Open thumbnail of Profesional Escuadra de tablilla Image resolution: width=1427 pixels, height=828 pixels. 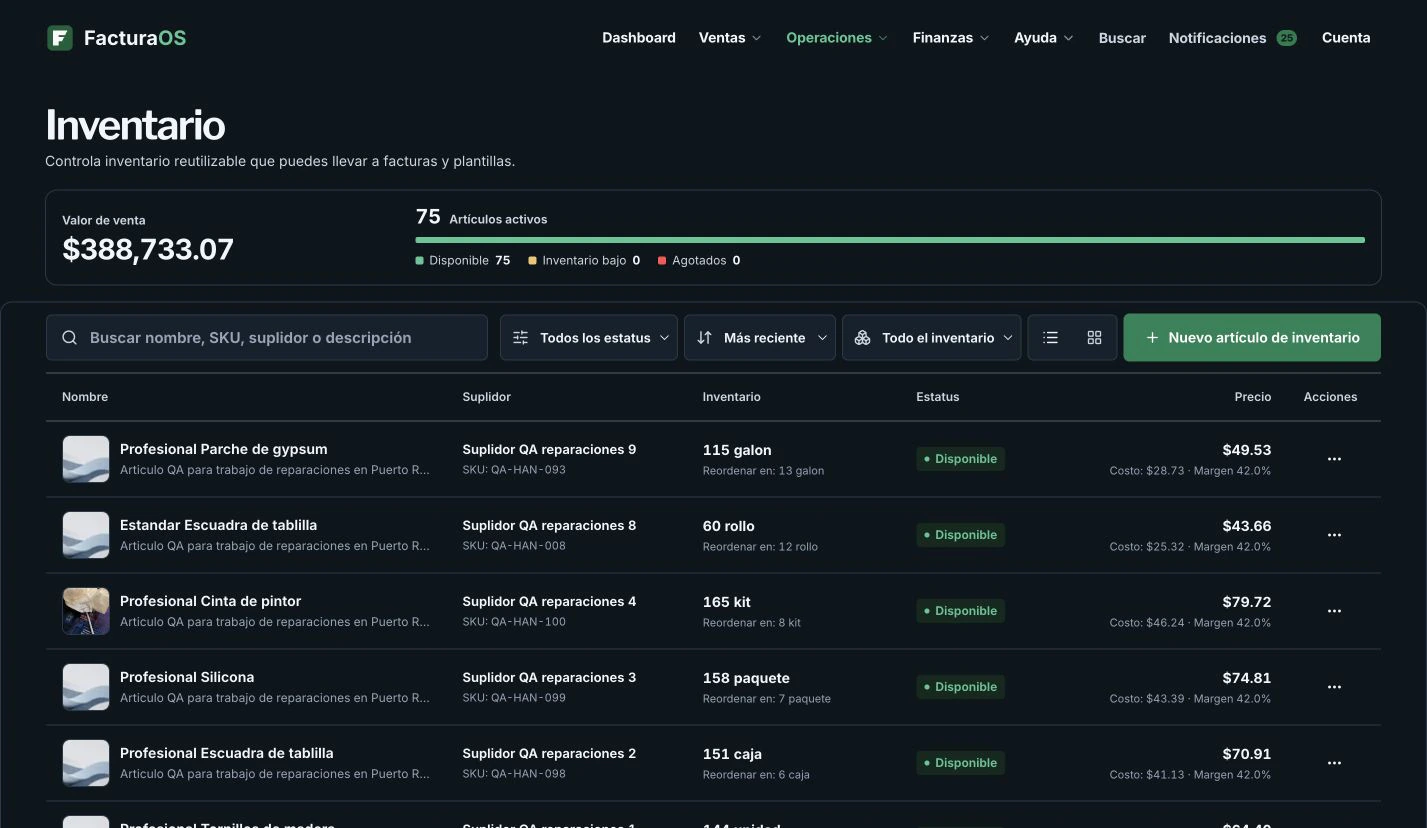pyautogui.click(x=86, y=763)
